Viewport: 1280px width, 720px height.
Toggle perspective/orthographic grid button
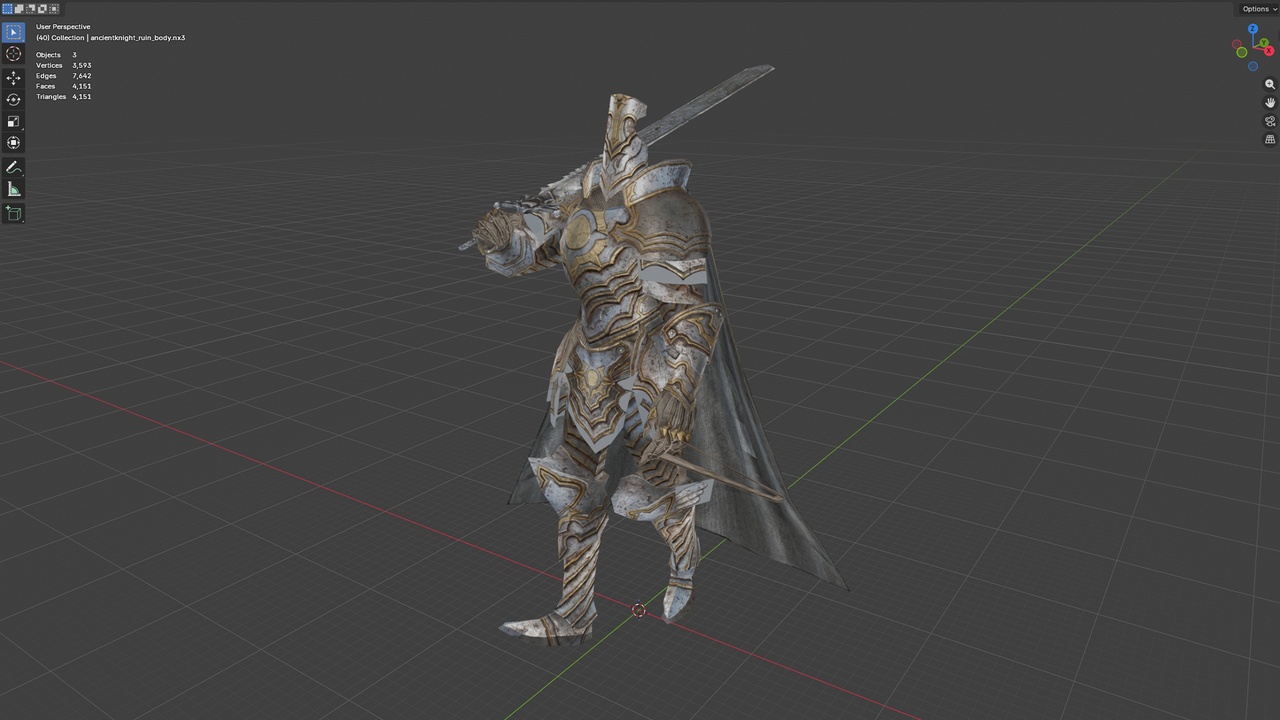pos(1270,139)
